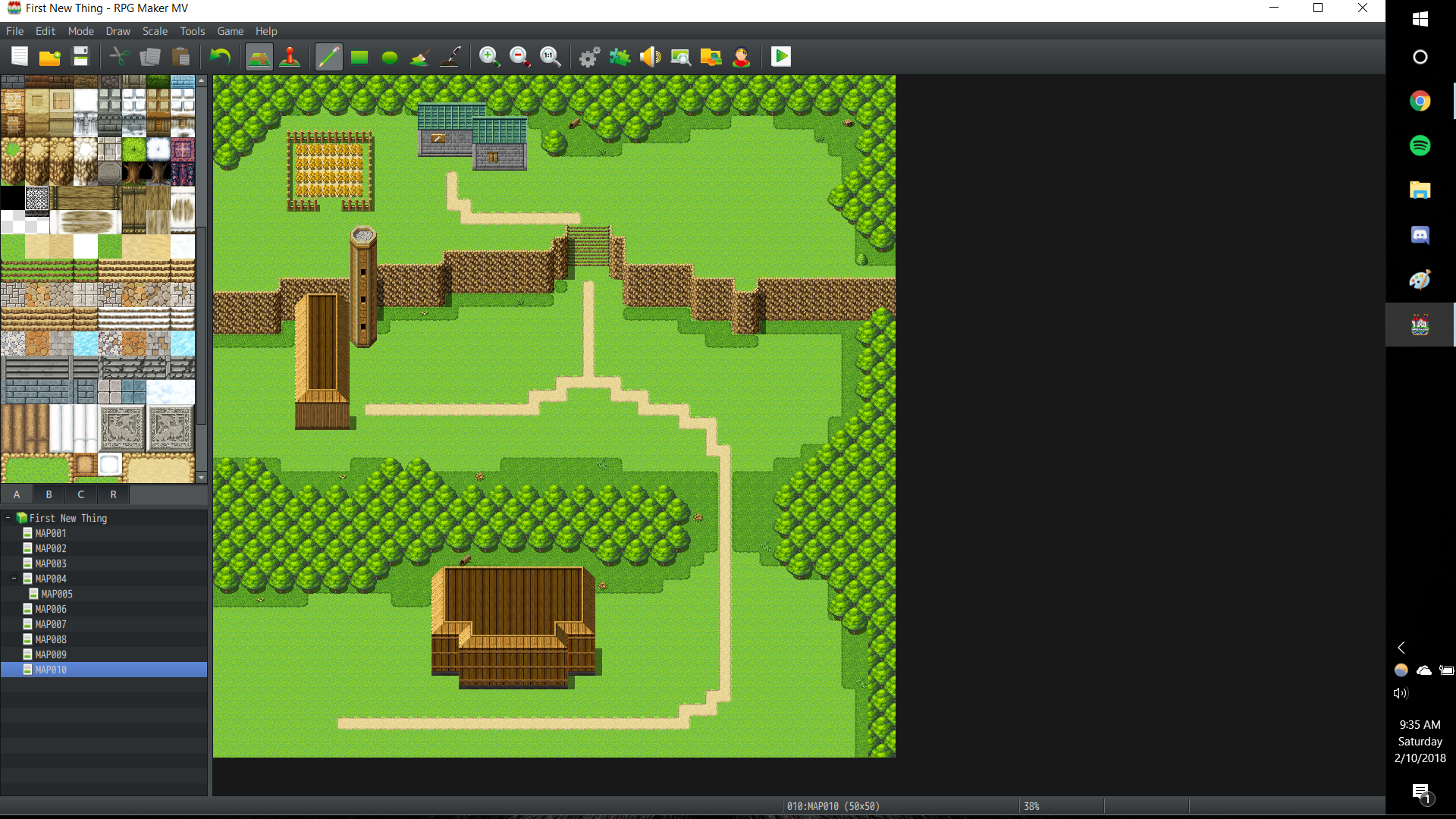Select MAP007 in the map list
Screen dimensions: 1456x819
[x=51, y=624]
